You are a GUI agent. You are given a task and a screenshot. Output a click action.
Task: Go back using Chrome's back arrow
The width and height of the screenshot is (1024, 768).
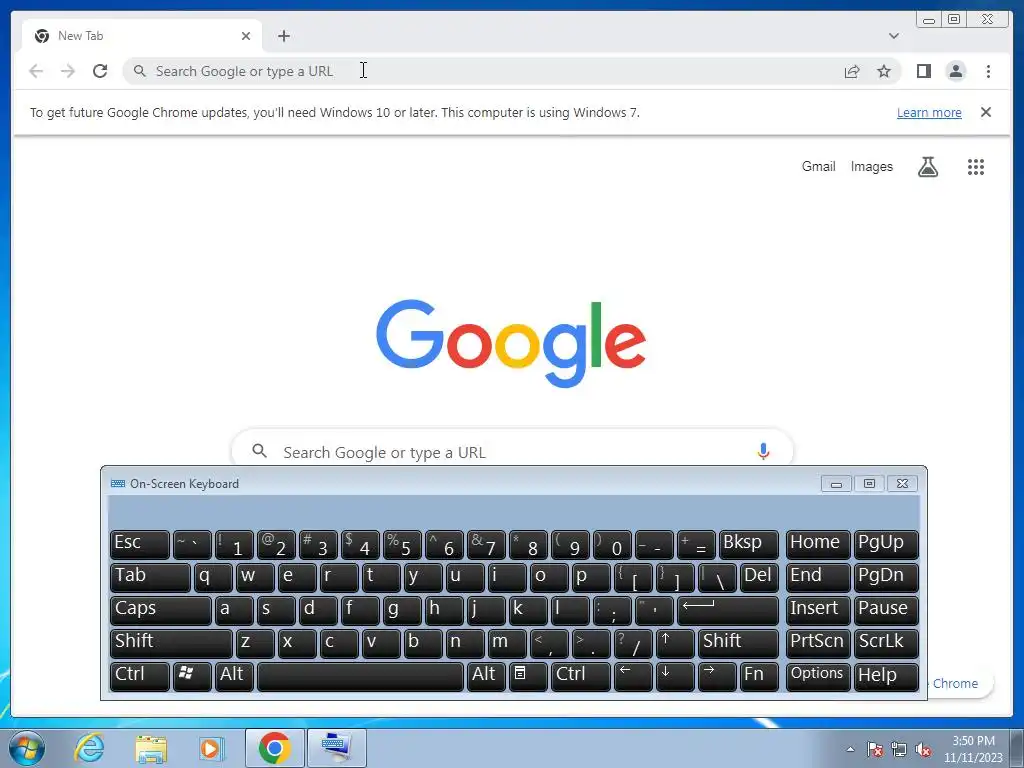[x=36, y=71]
